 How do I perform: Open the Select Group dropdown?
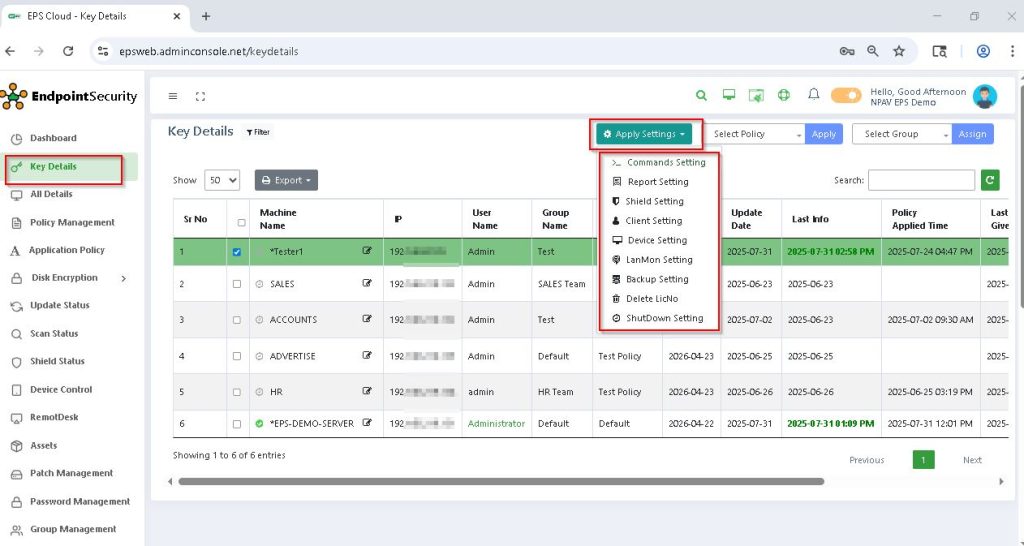901,134
